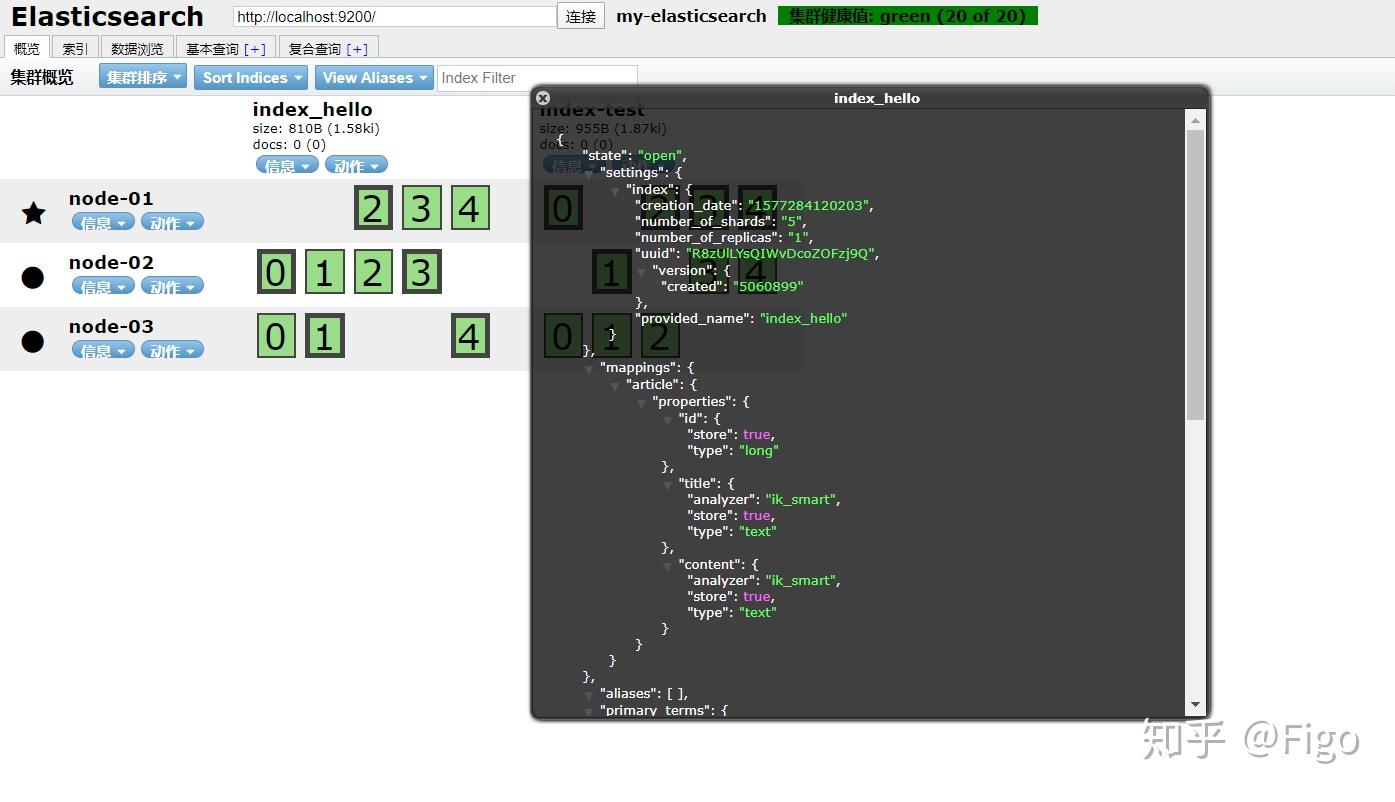Select shard 2 of index_hello on node-01
This screenshot has height=802, width=1395.
[373, 209]
